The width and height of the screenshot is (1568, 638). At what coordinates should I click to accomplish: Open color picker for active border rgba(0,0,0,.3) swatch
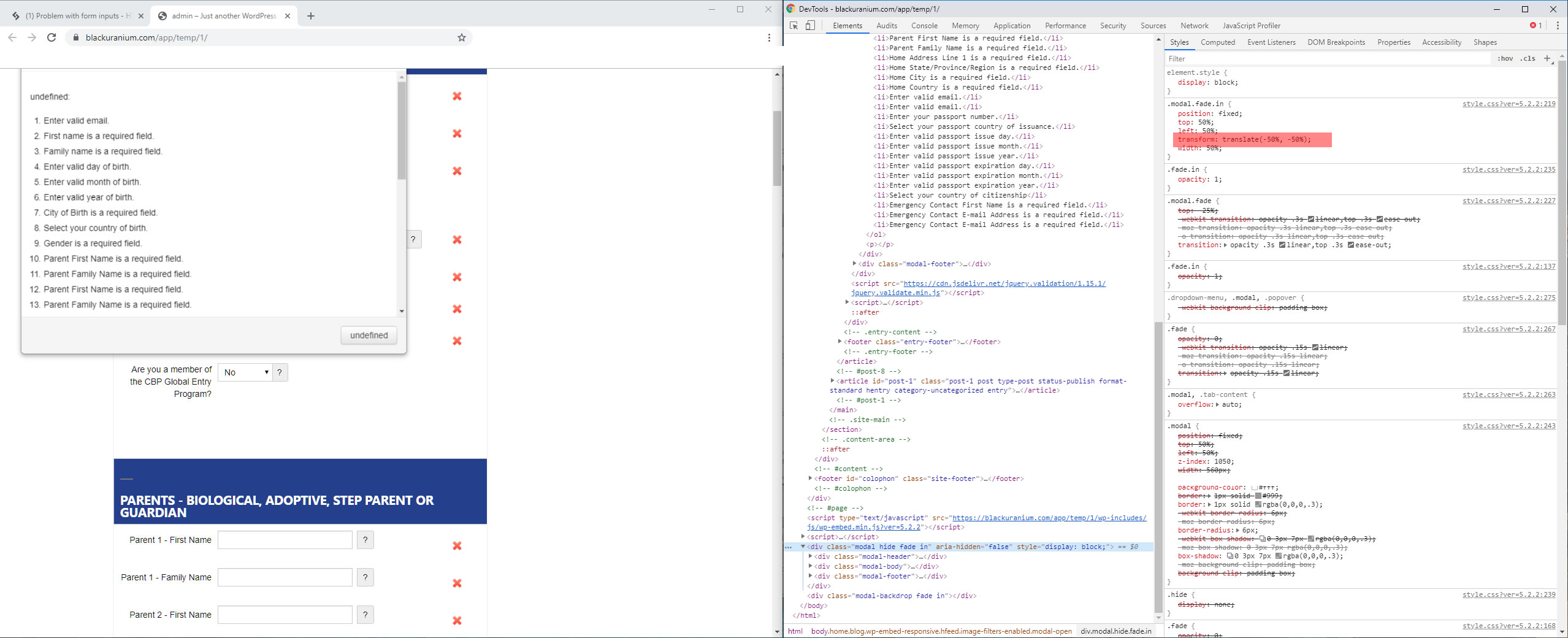1258,504
